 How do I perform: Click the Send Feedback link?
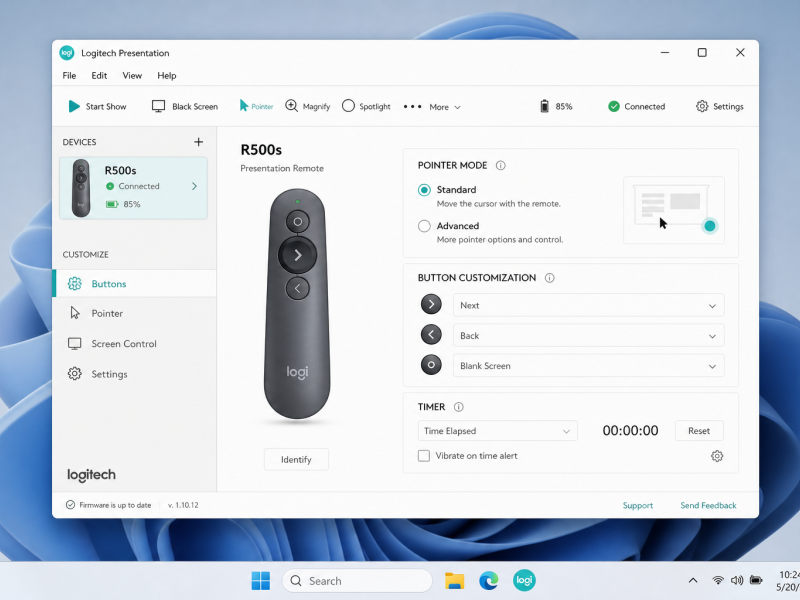point(708,505)
